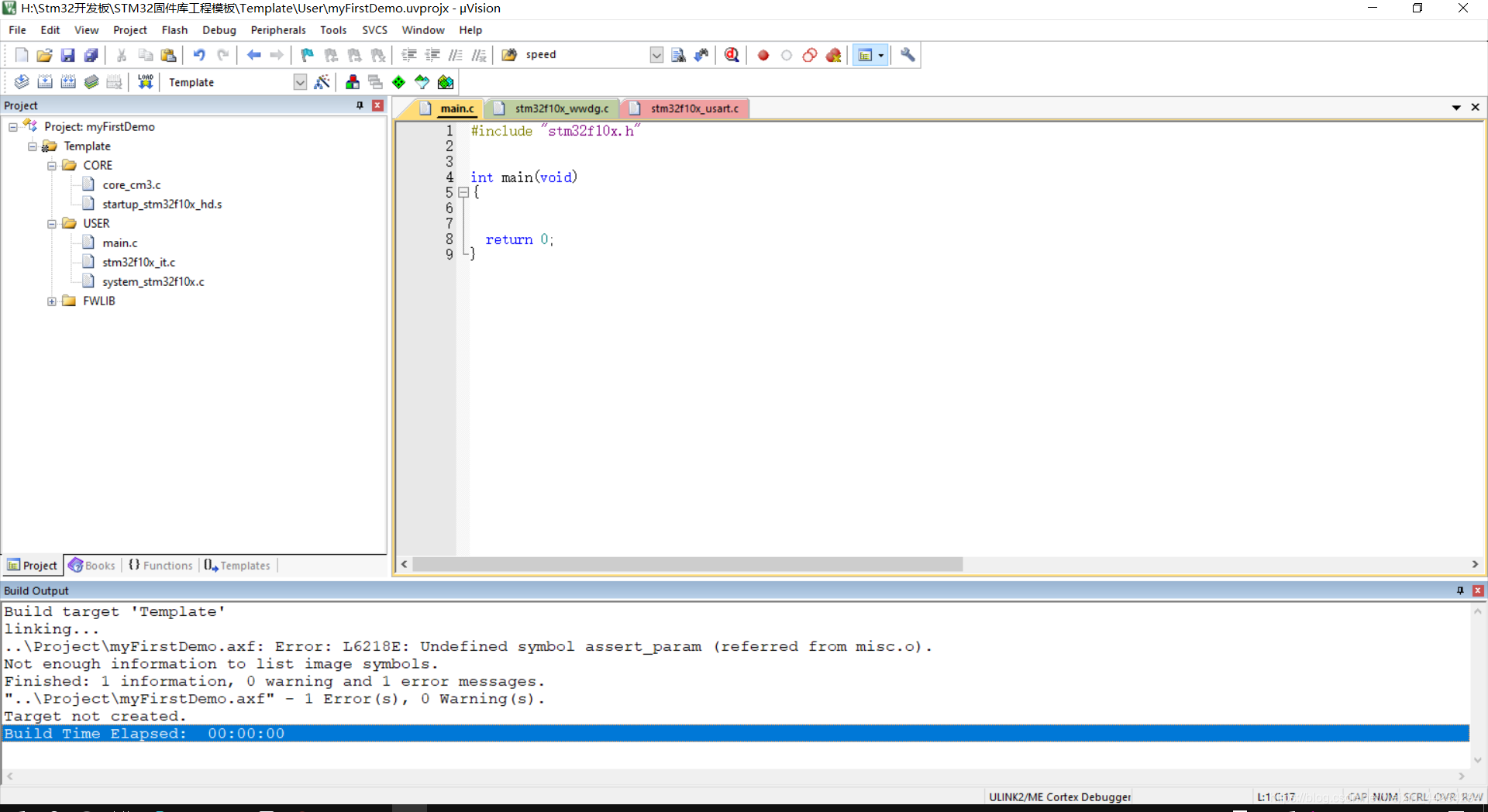The height and width of the screenshot is (812, 1488).
Task: Close the Project panel with red X
Action: [x=377, y=105]
